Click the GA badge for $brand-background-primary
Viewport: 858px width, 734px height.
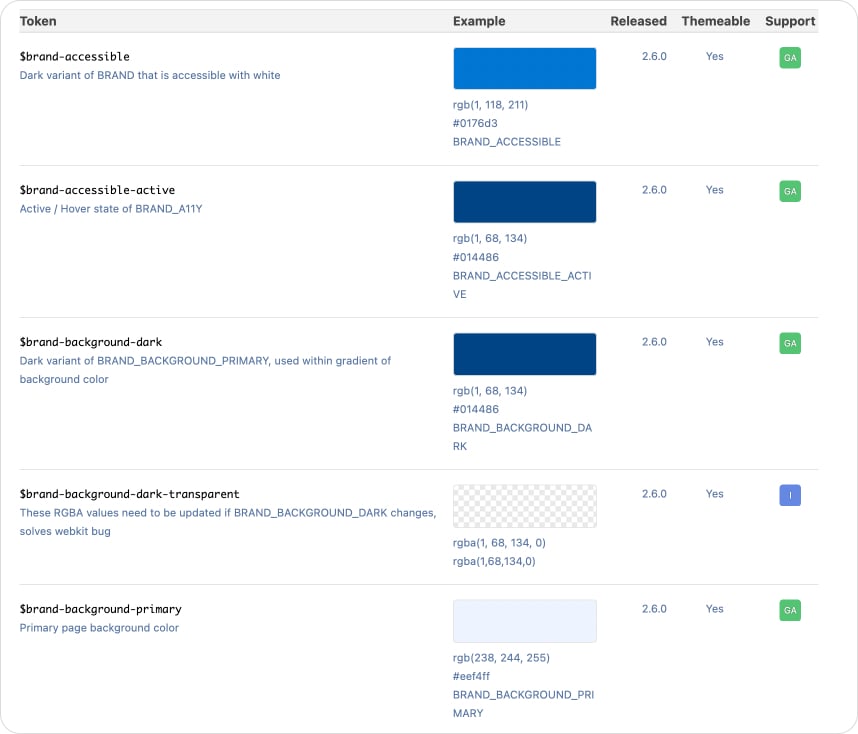[790, 610]
